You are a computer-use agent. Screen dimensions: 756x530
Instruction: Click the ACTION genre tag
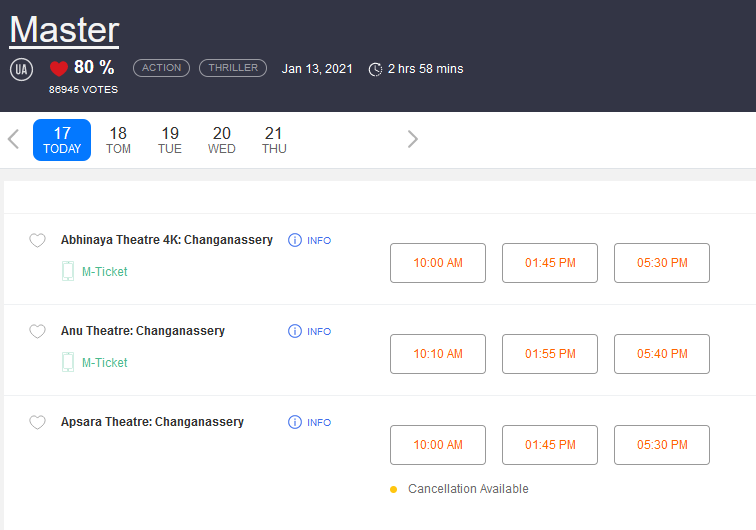162,68
